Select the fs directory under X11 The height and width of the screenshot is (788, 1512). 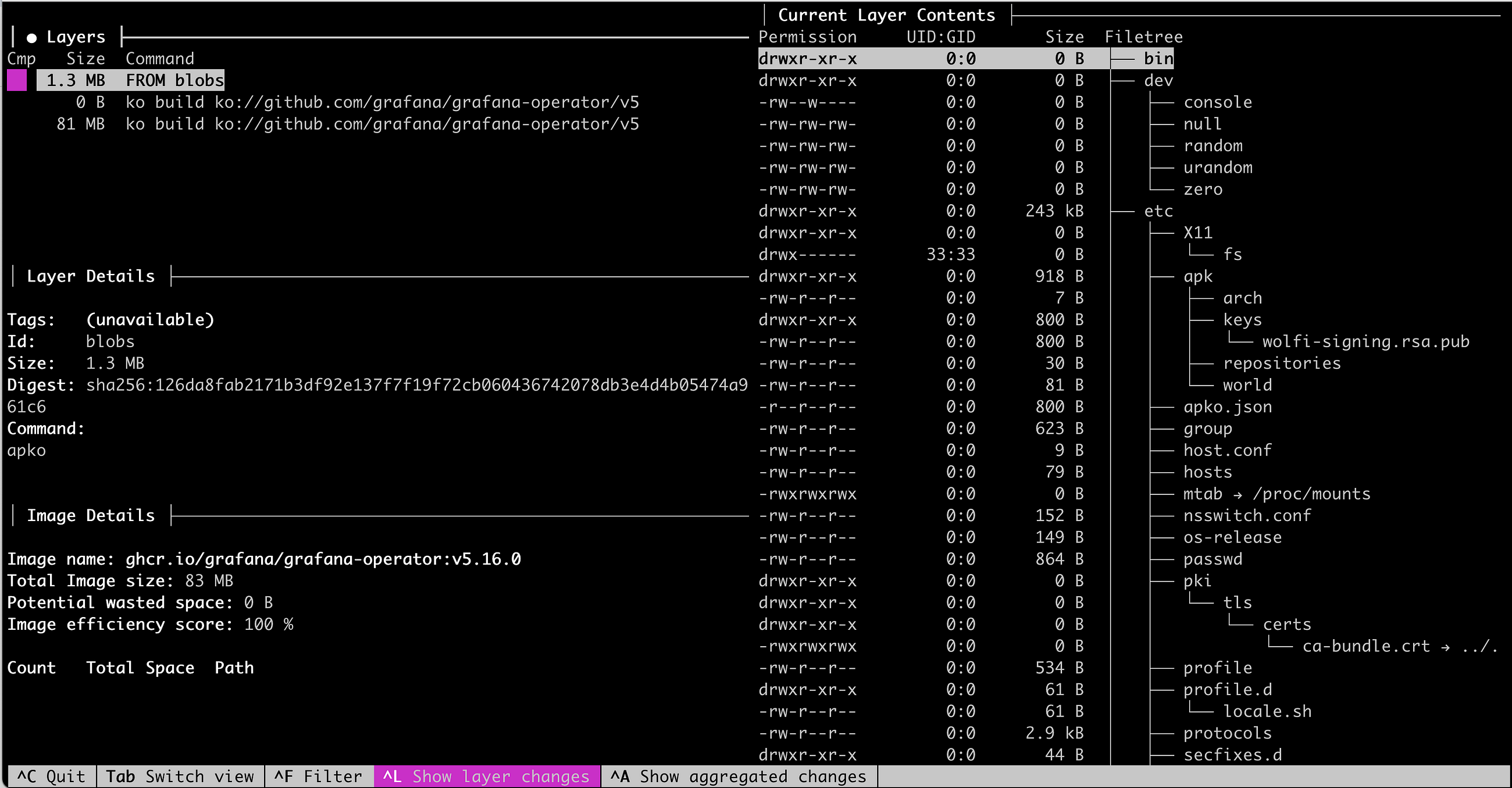pyautogui.click(x=1233, y=254)
